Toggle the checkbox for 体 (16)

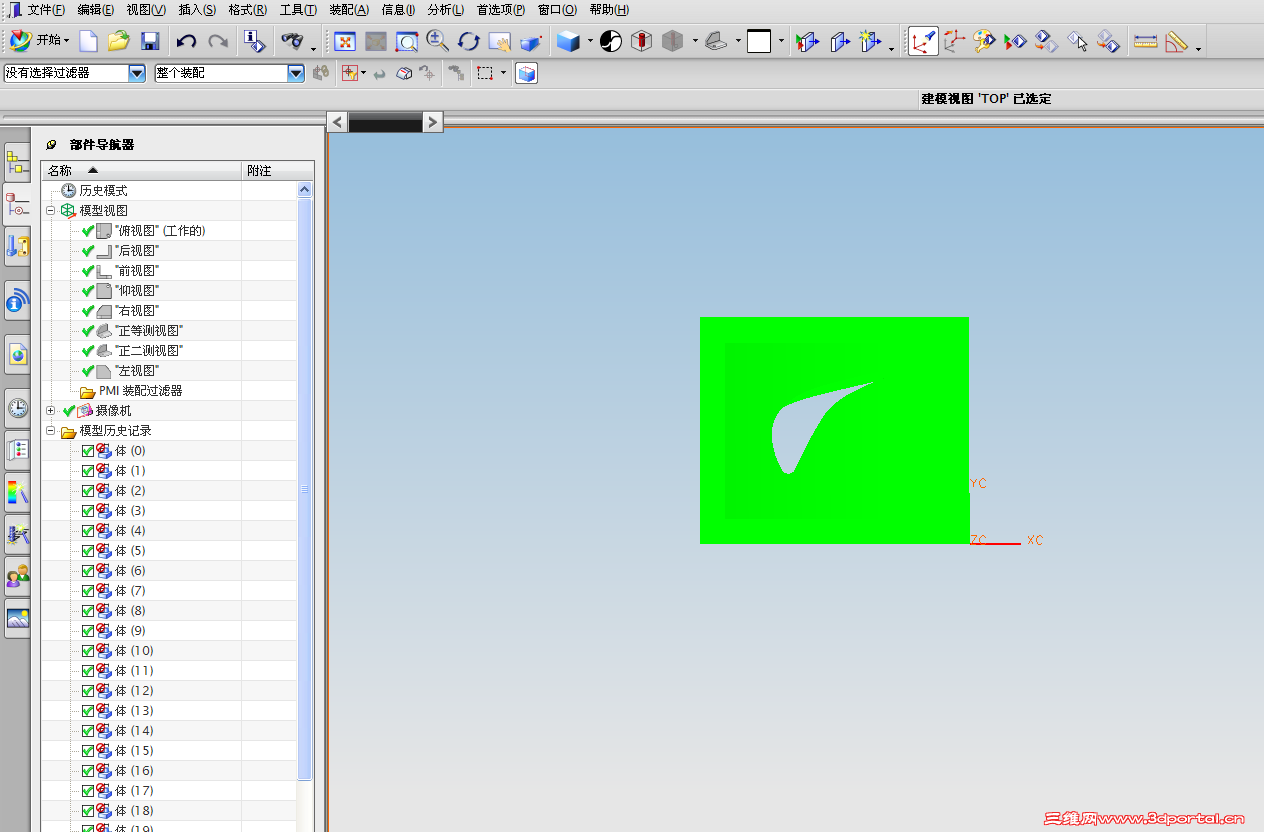coord(88,771)
